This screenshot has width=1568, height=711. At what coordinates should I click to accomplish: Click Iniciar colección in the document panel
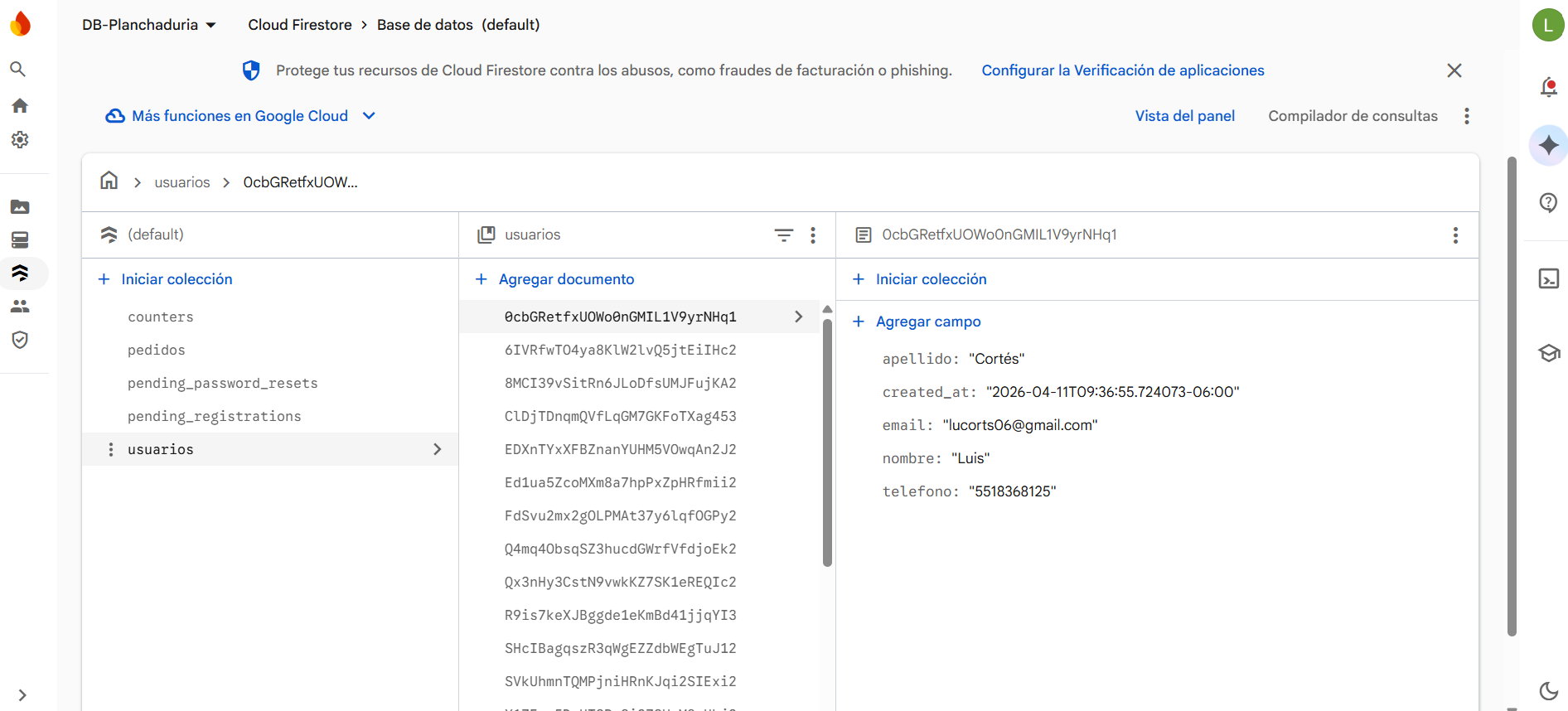click(919, 279)
